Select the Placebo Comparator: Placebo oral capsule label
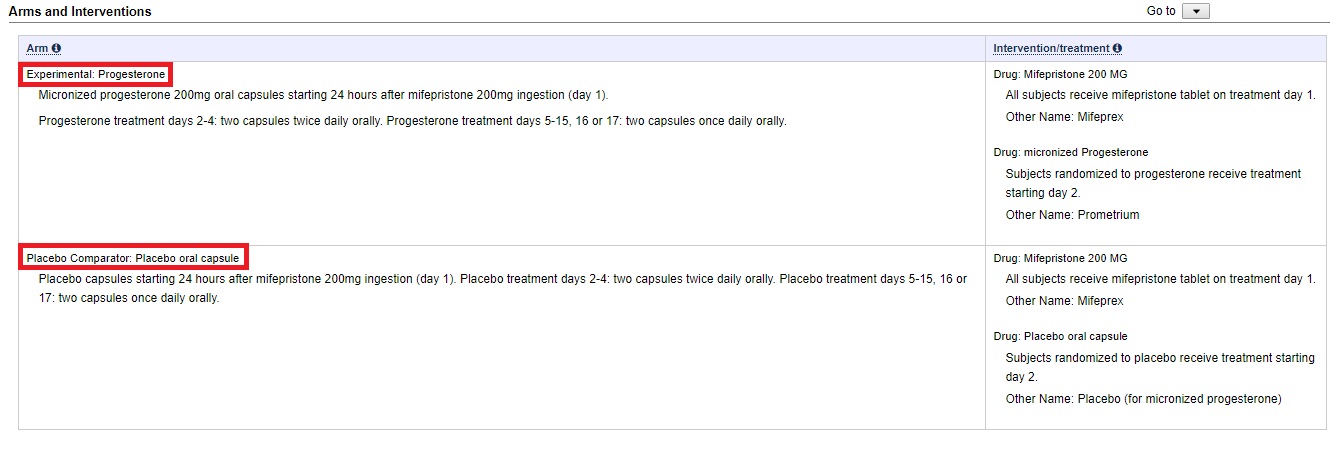 coord(133,258)
